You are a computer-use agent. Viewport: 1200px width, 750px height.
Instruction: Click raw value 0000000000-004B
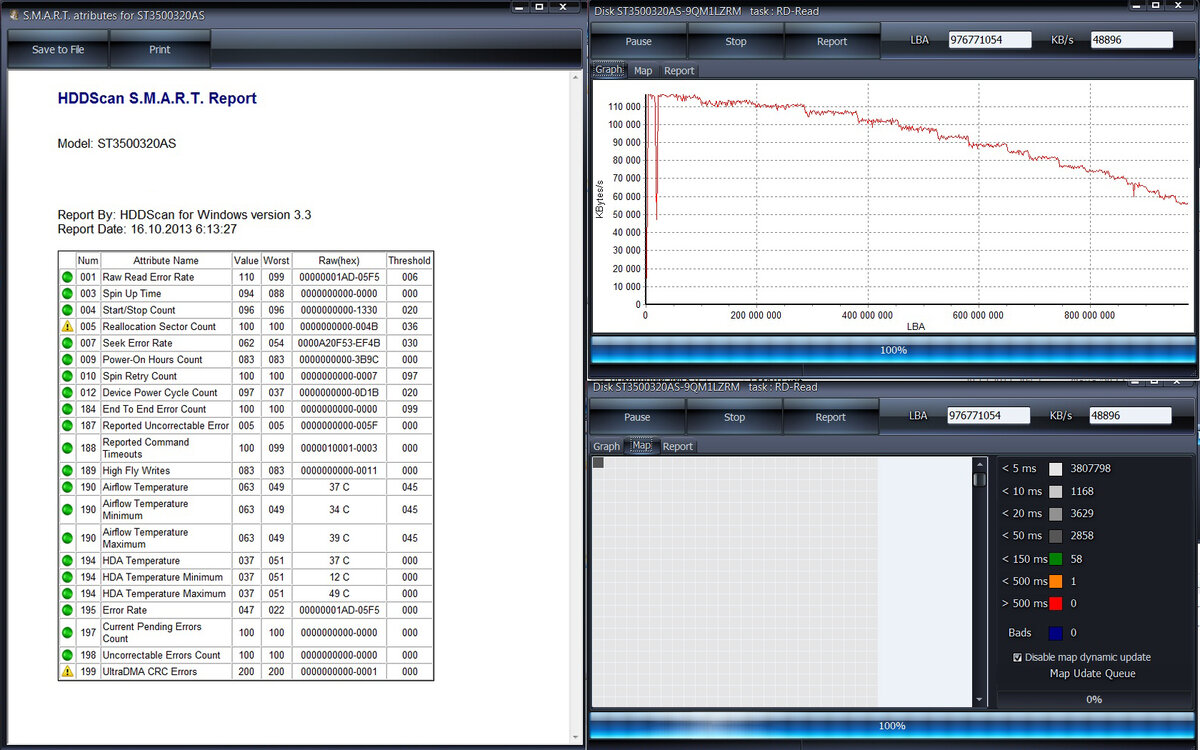click(x=339, y=326)
